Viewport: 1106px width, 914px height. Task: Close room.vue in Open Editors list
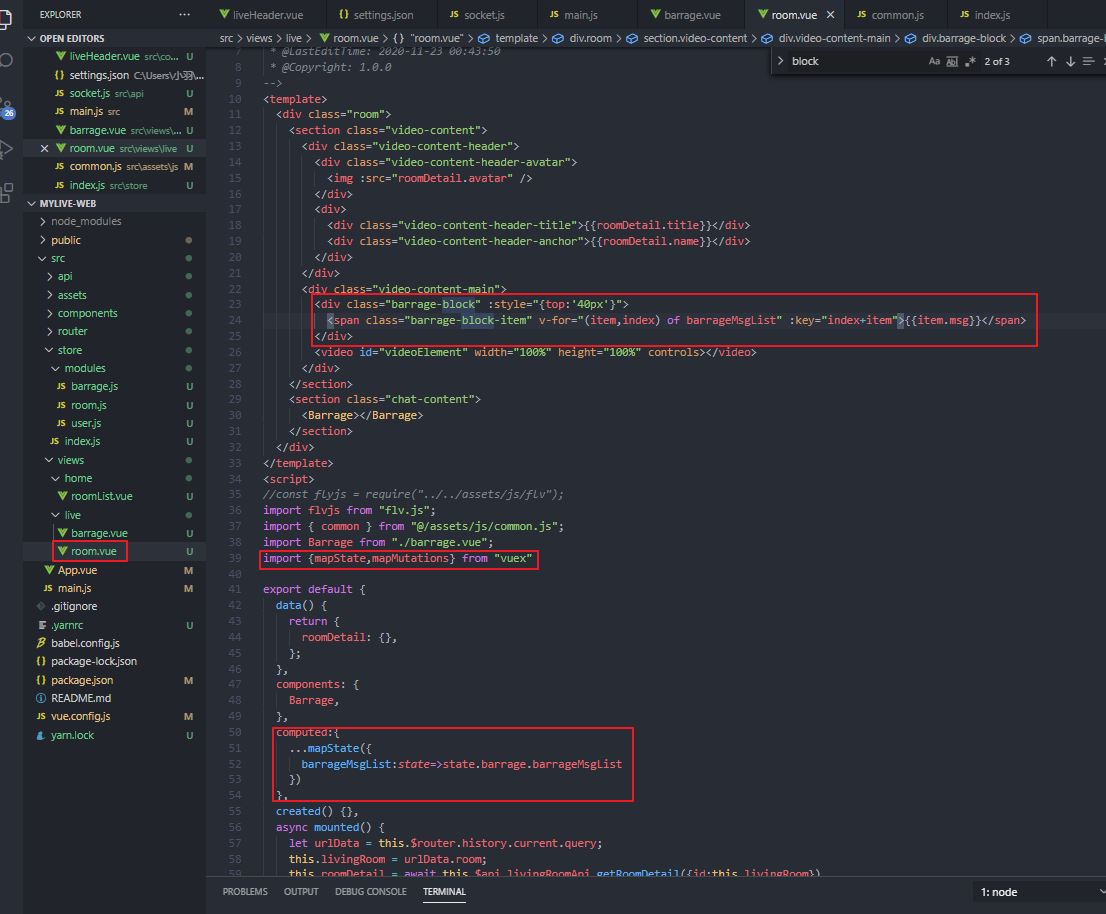44,148
